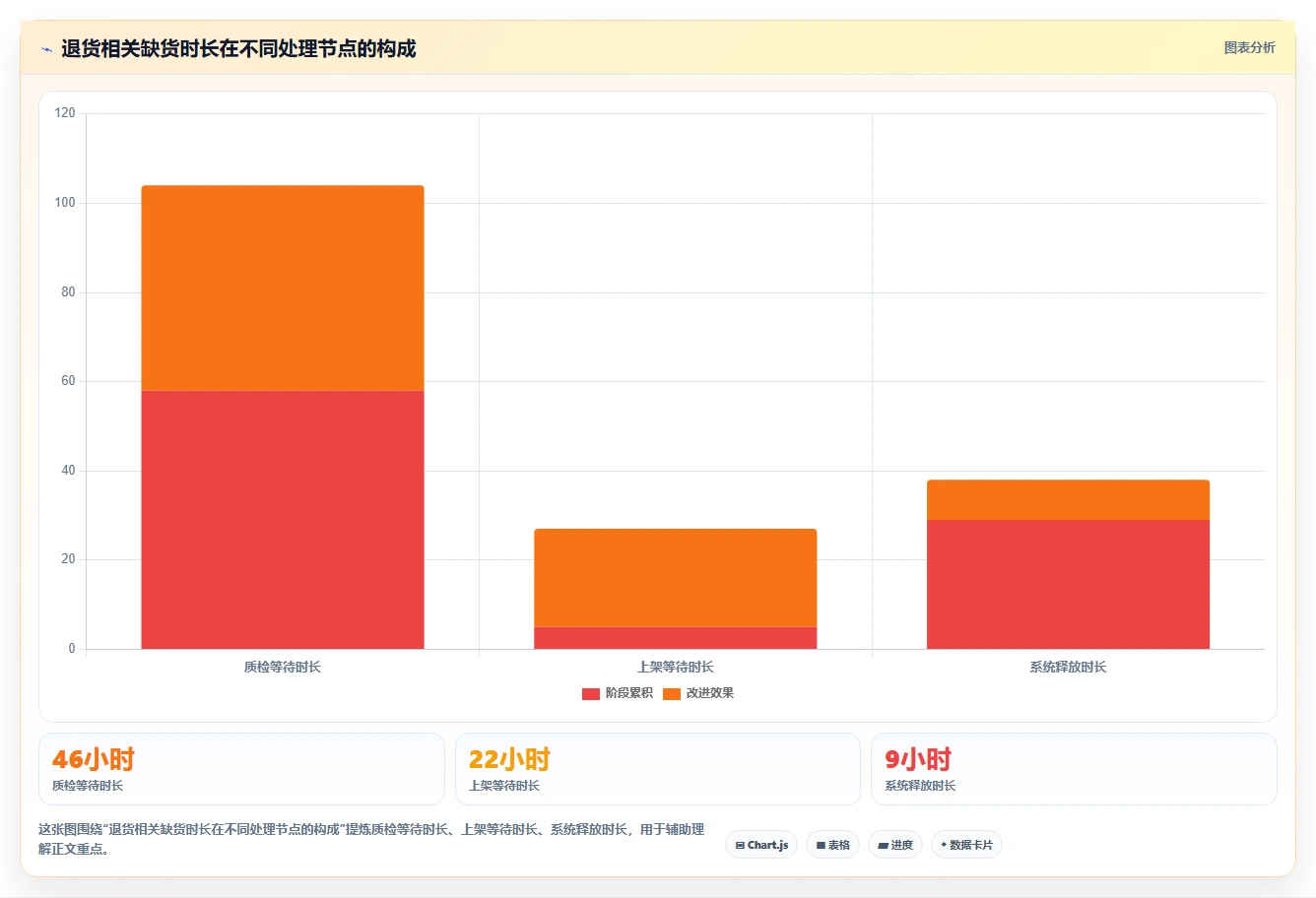Open the 9小时 系统释放时长 card
The height and width of the screenshot is (898, 1316).
tap(1074, 769)
